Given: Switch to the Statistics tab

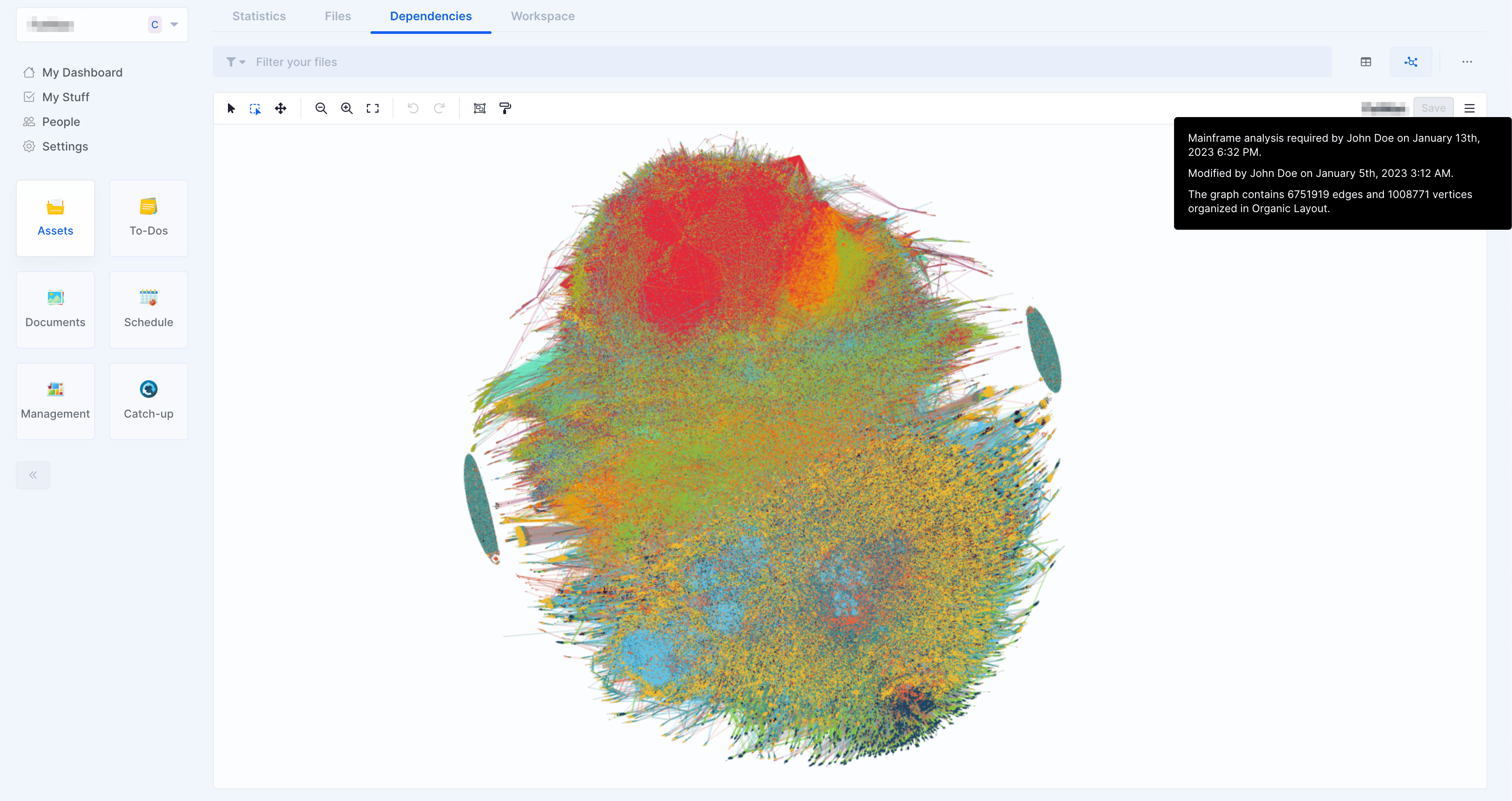Looking at the screenshot, I should click(259, 16).
